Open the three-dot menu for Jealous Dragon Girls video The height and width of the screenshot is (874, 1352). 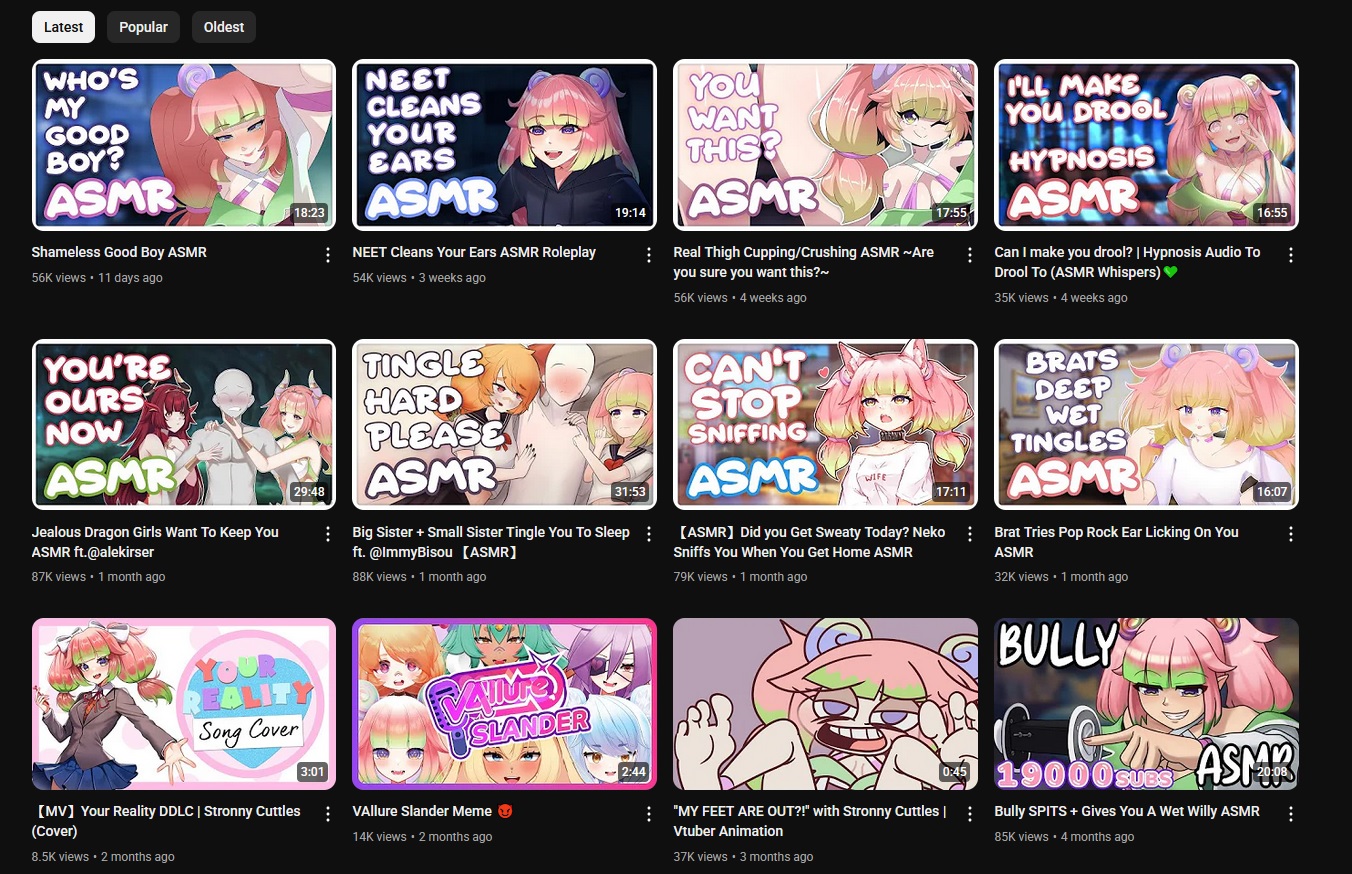(x=328, y=534)
